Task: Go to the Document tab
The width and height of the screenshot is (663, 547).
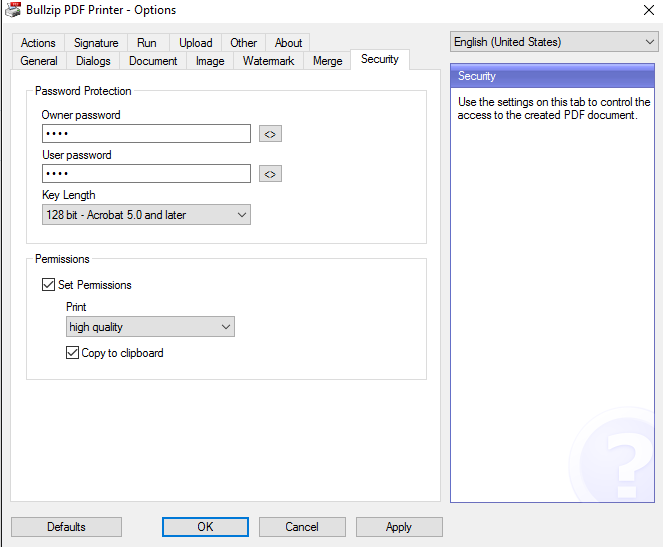Action: 153,61
